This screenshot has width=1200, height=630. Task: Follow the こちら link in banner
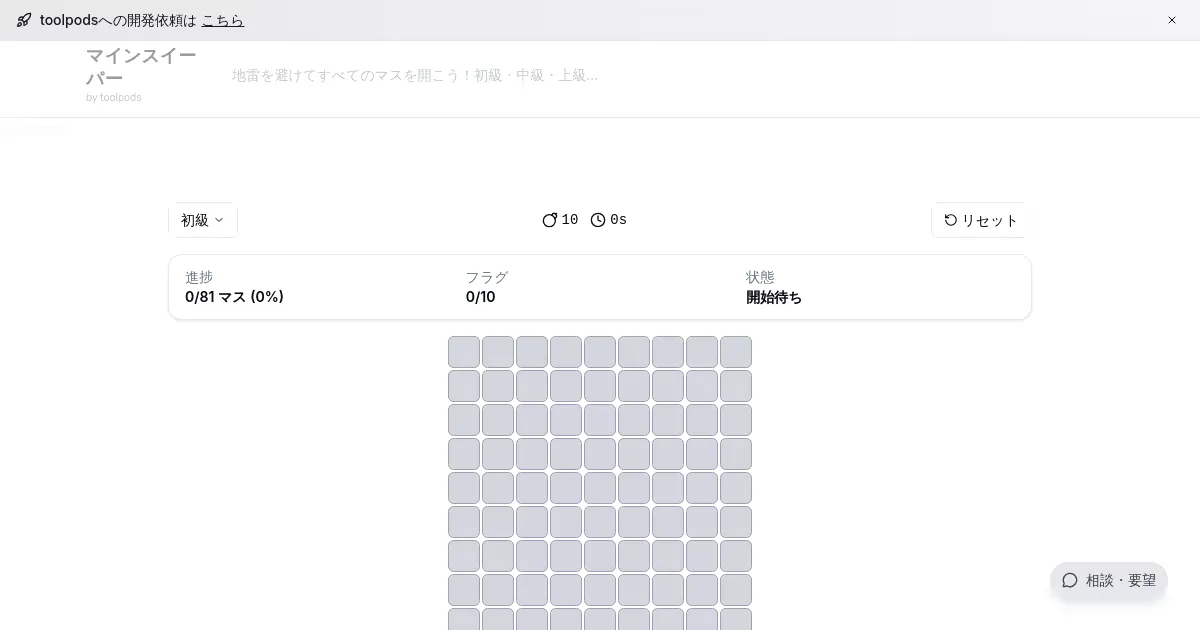point(223,20)
